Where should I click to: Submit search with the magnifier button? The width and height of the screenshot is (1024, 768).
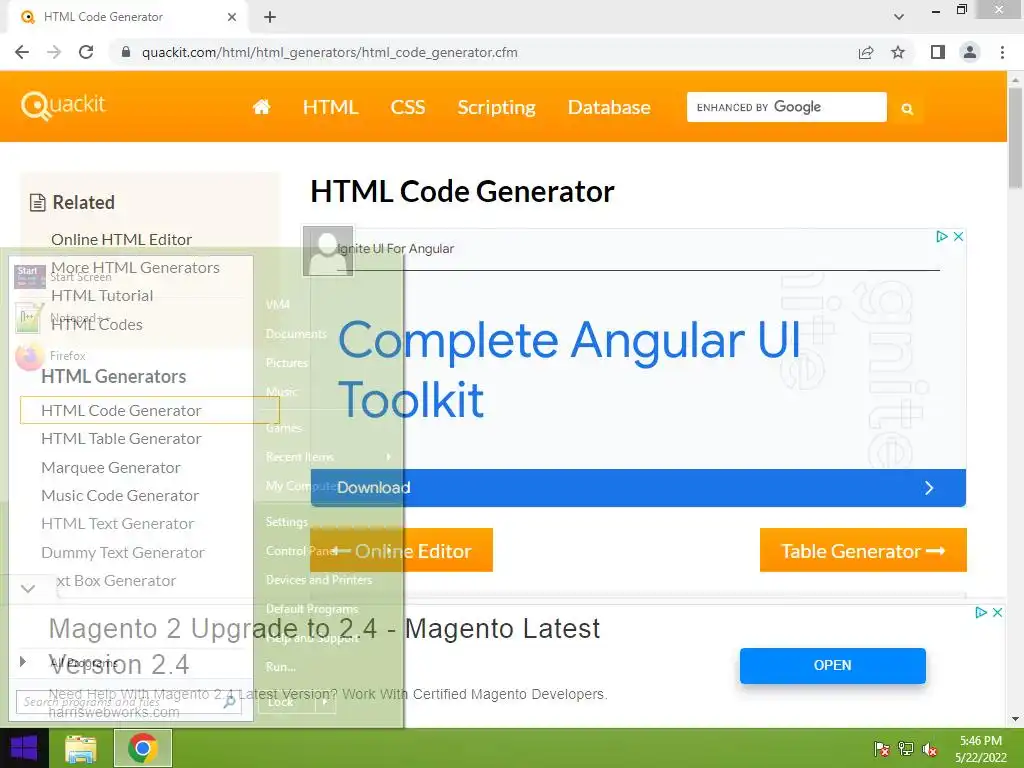[x=906, y=108]
